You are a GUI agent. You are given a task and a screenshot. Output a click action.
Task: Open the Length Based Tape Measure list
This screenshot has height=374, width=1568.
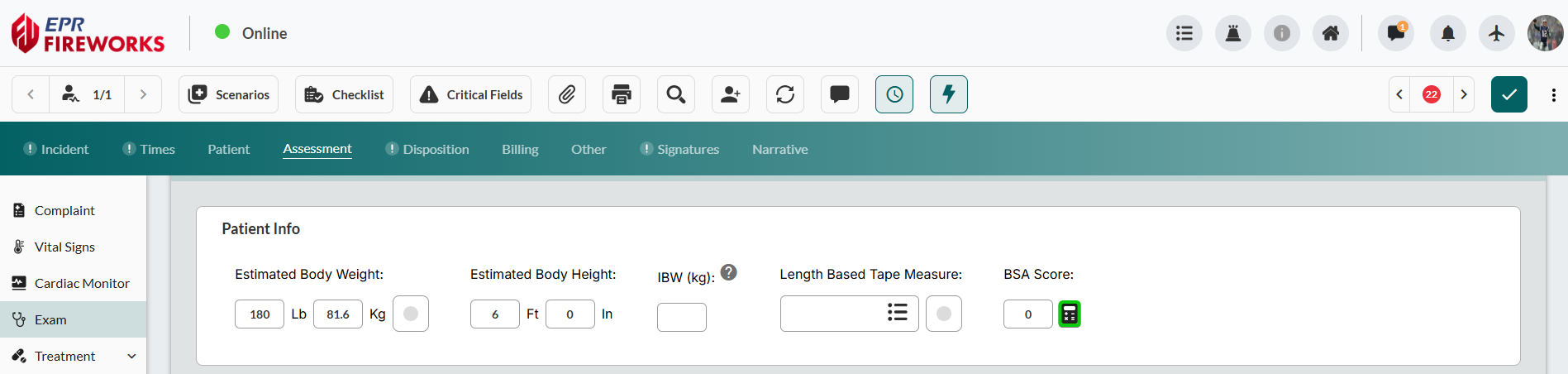898,313
